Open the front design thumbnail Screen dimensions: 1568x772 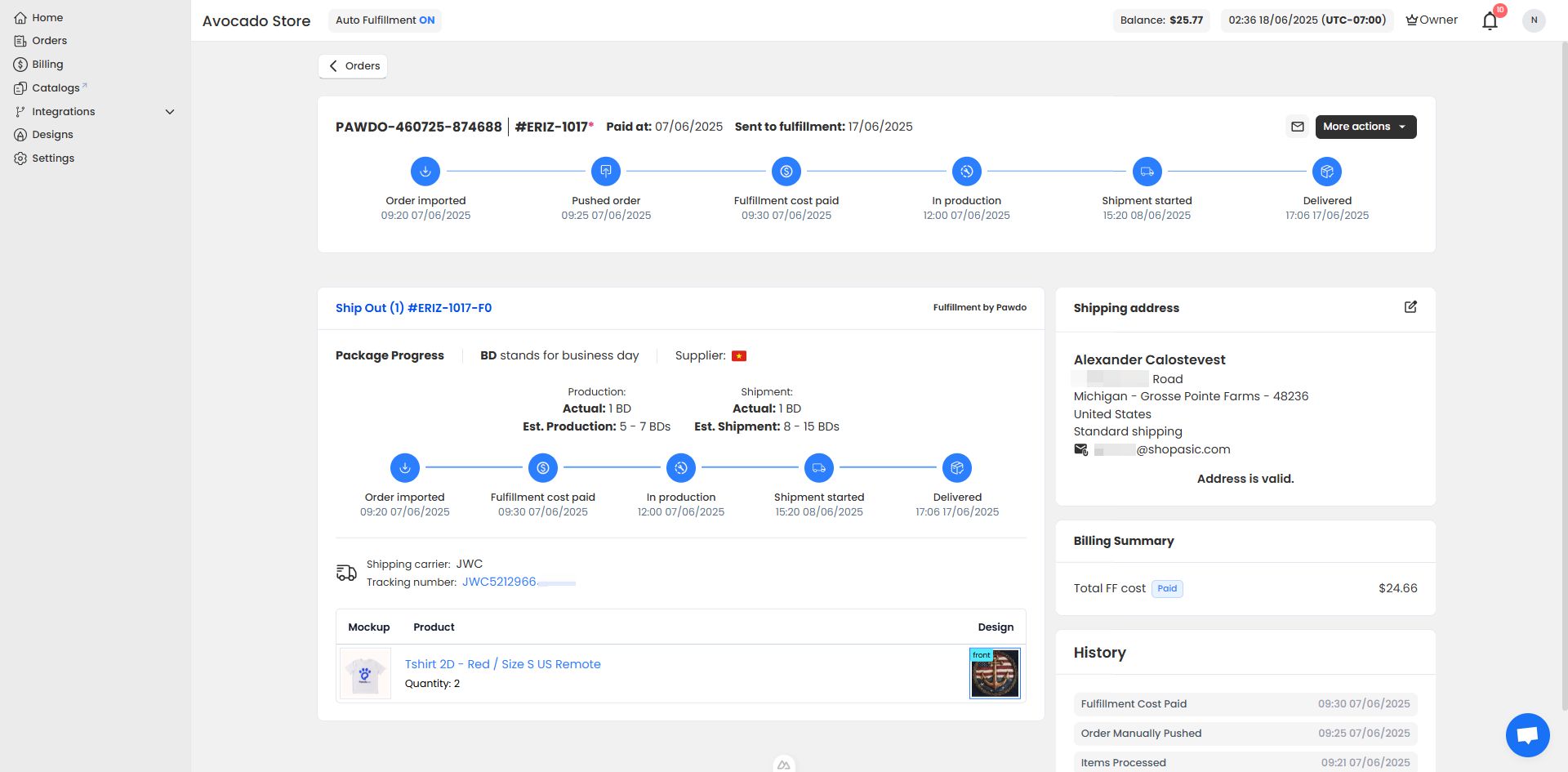click(995, 673)
